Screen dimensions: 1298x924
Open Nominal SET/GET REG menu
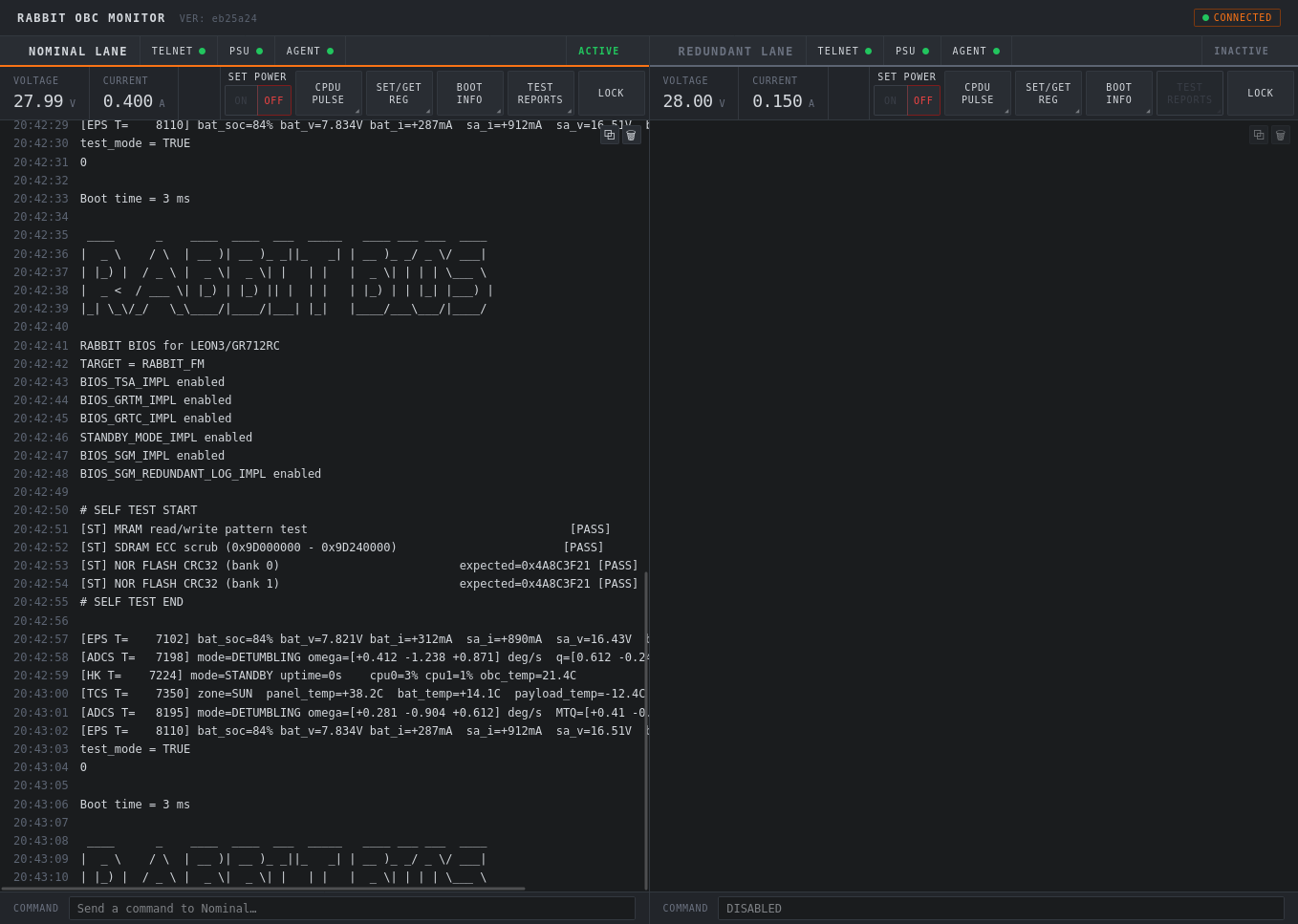click(x=400, y=94)
